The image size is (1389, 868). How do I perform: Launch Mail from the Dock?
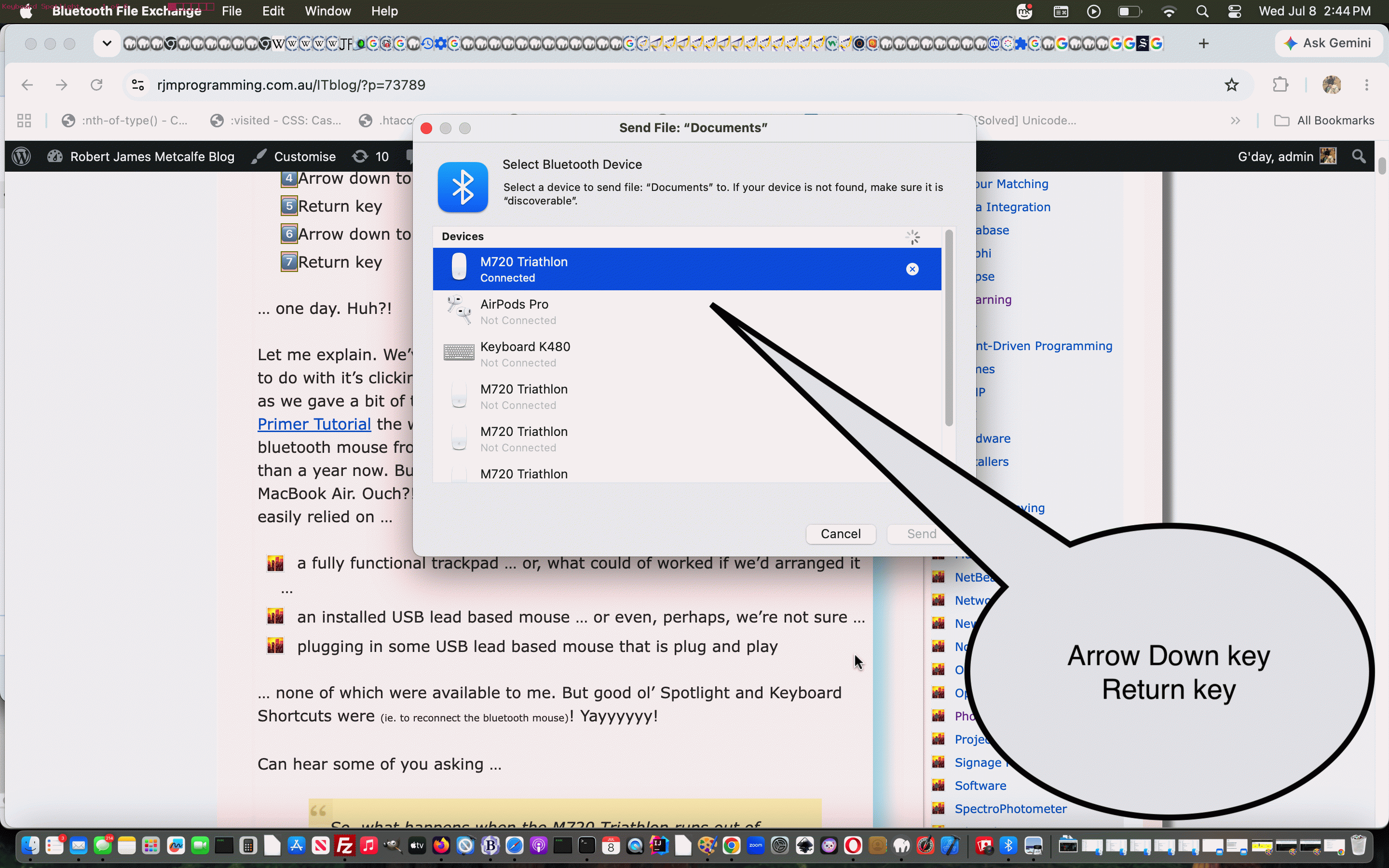click(x=79, y=846)
